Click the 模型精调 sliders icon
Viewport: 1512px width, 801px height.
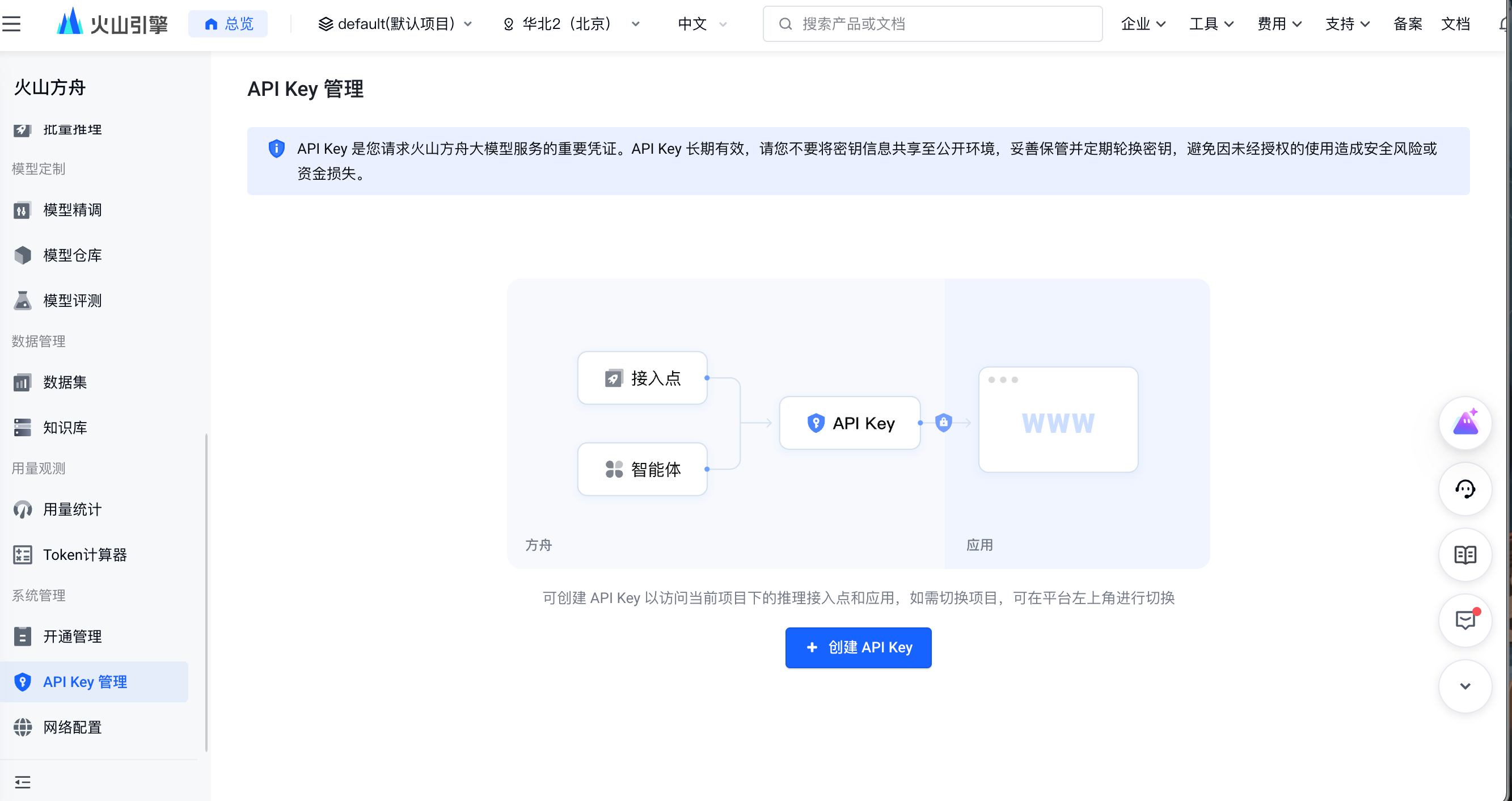pyautogui.click(x=22, y=210)
